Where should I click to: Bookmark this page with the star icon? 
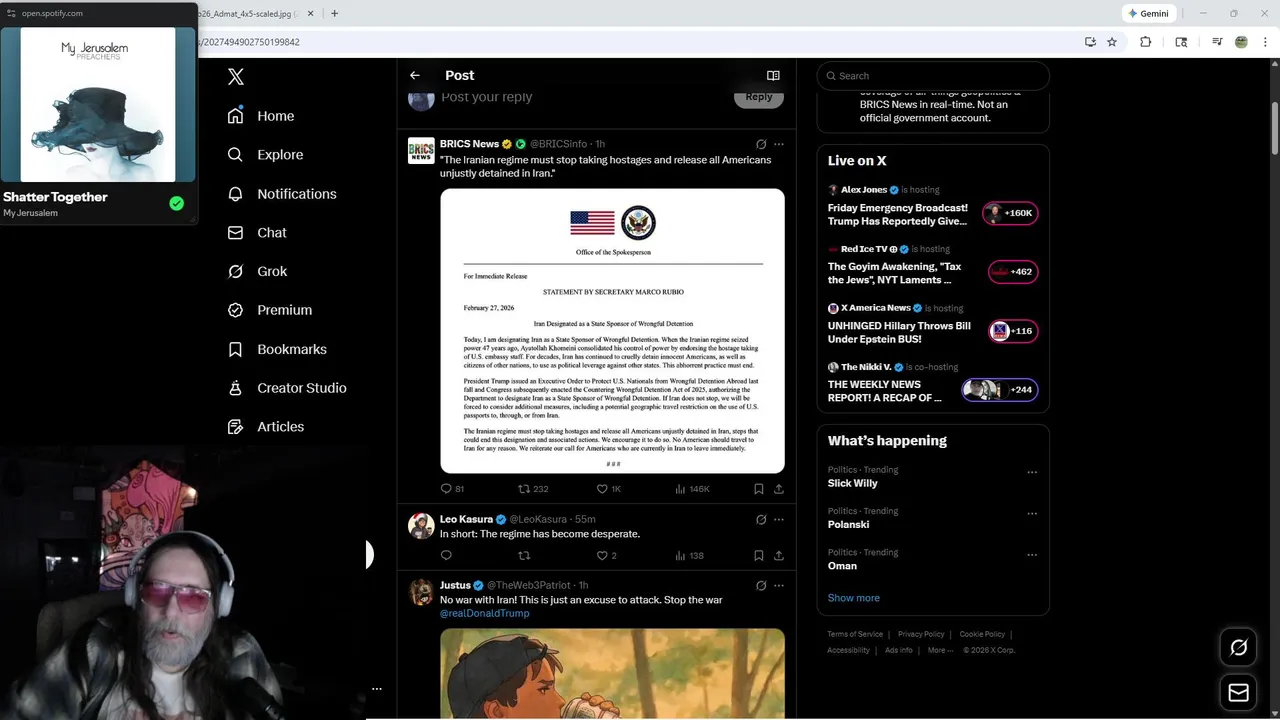[1111, 42]
